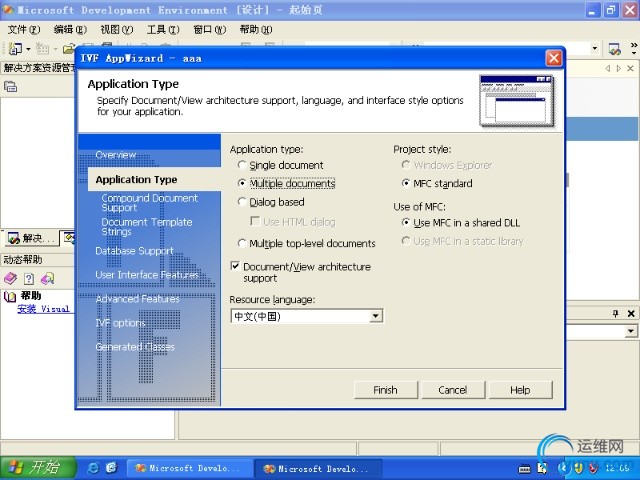This screenshot has width=640, height=480.
Task: Go to Document Template Strings page
Action: 147,227
